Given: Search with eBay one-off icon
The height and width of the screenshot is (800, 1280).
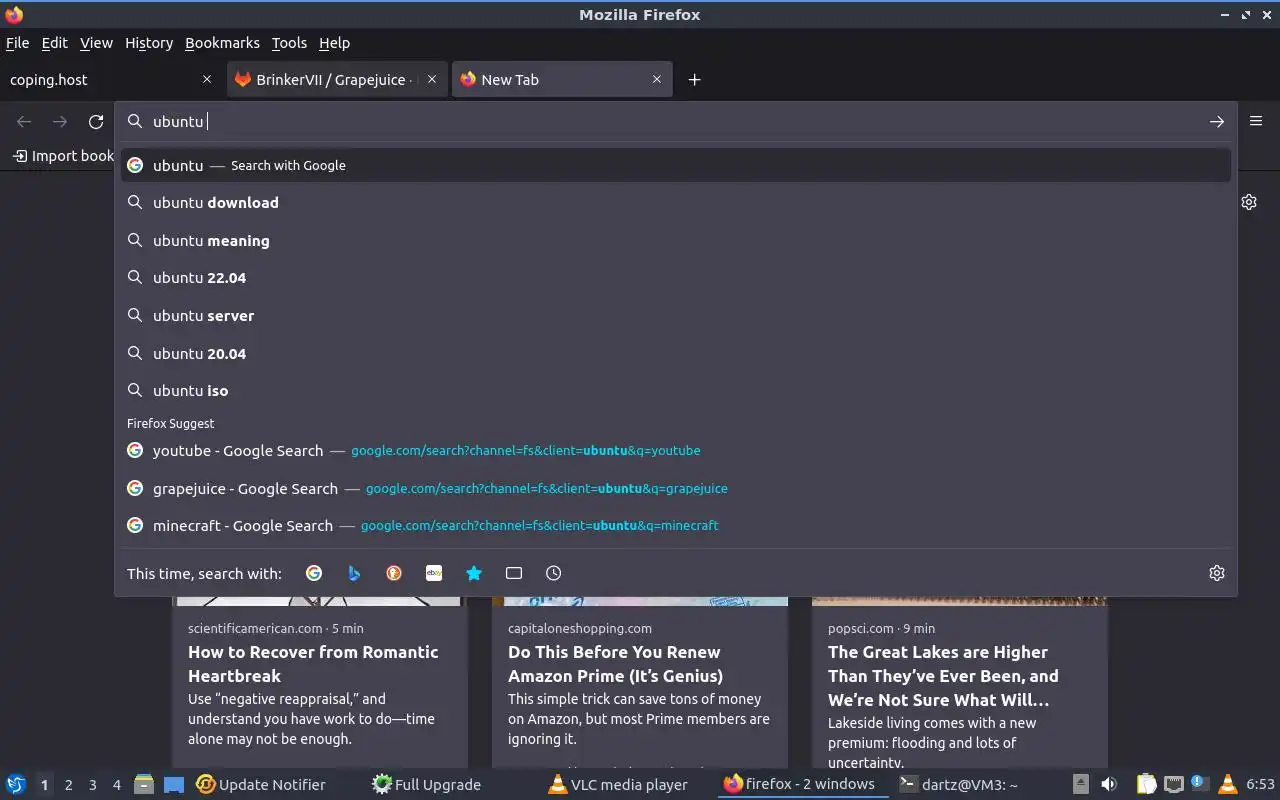Looking at the screenshot, I should 434,573.
